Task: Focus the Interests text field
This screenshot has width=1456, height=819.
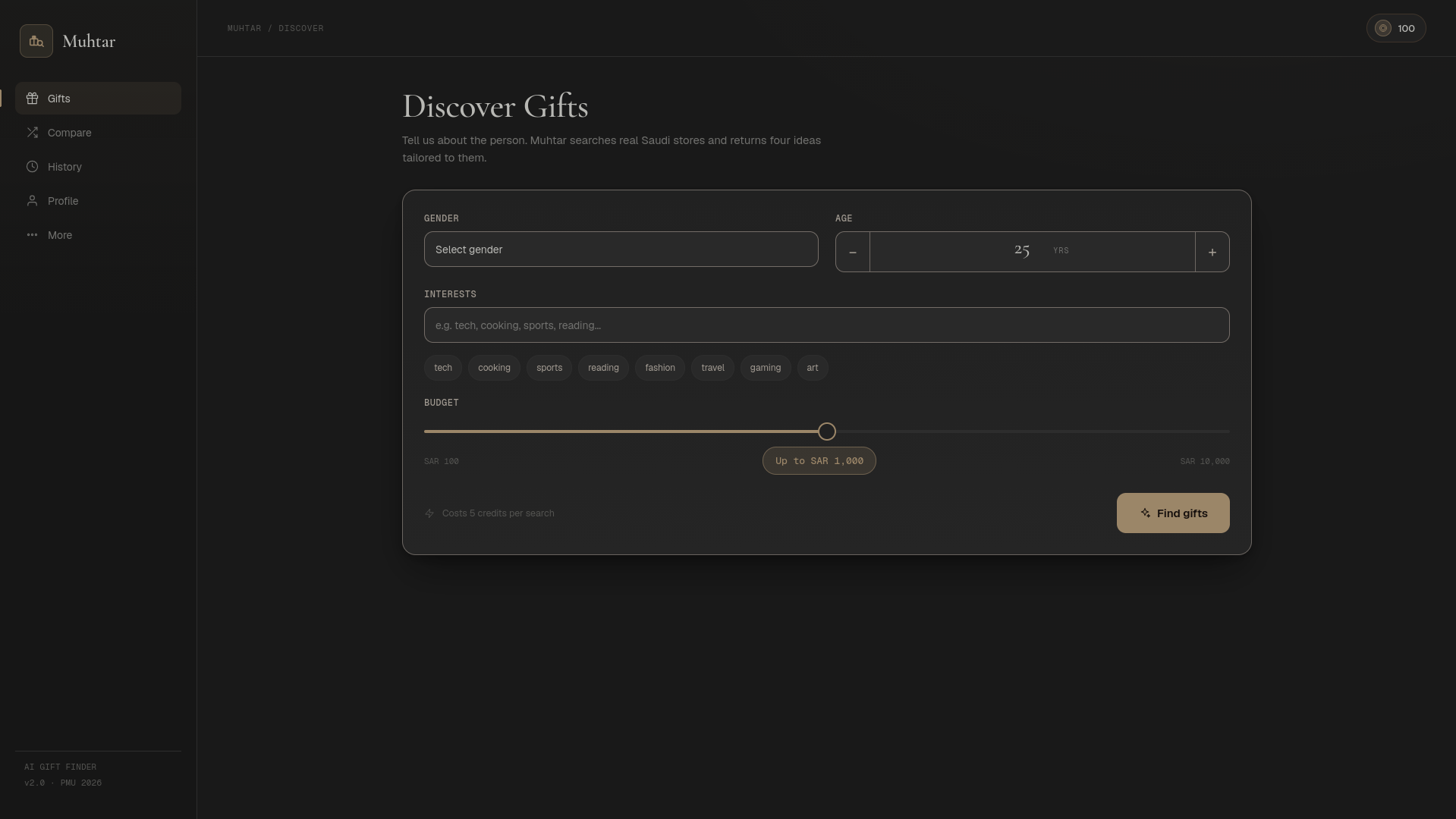Action: click(826, 325)
